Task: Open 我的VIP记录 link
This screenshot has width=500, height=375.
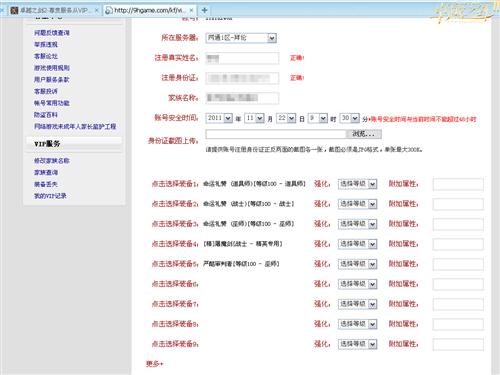Action: [x=50, y=196]
